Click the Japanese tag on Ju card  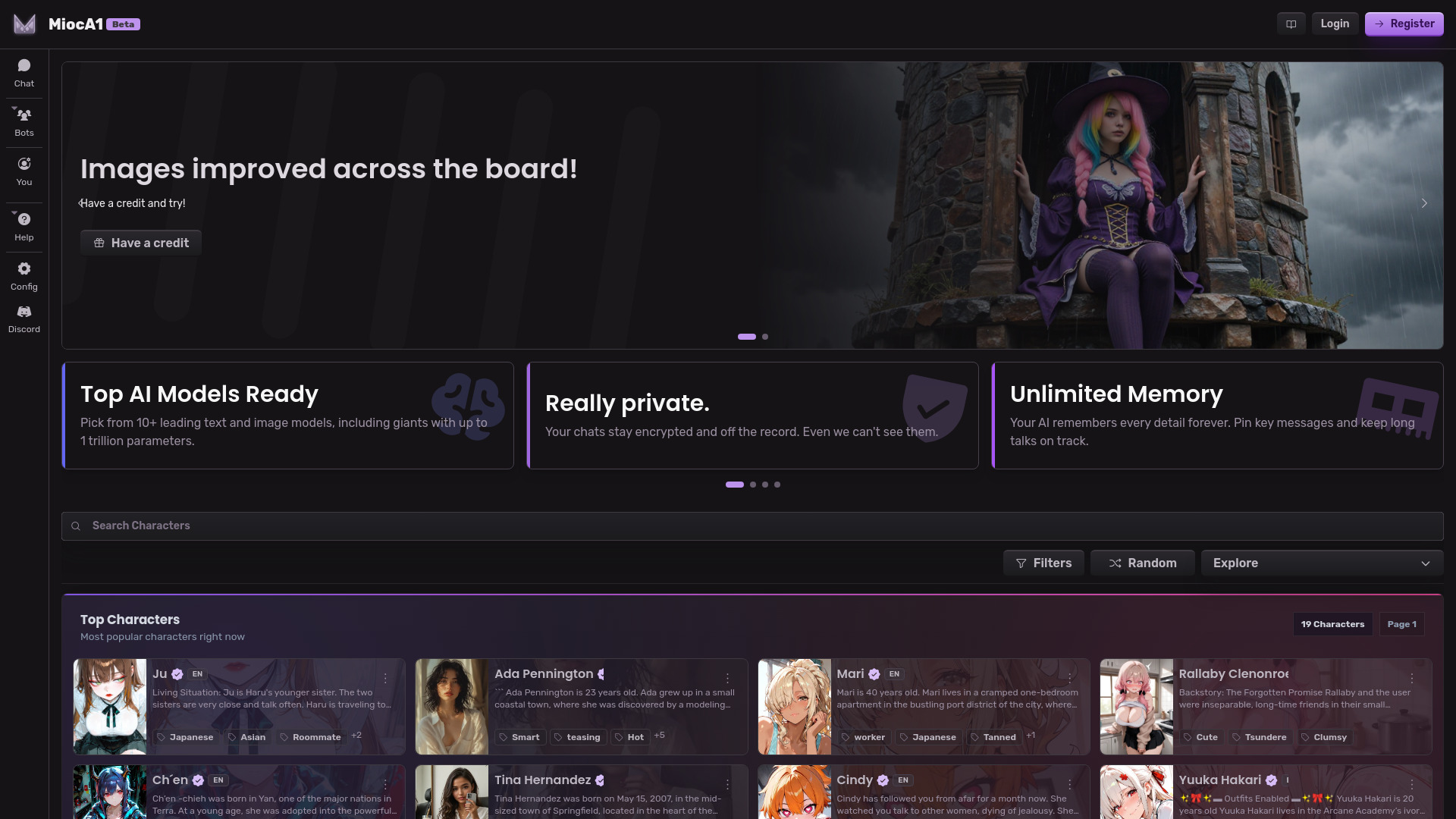tap(185, 737)
